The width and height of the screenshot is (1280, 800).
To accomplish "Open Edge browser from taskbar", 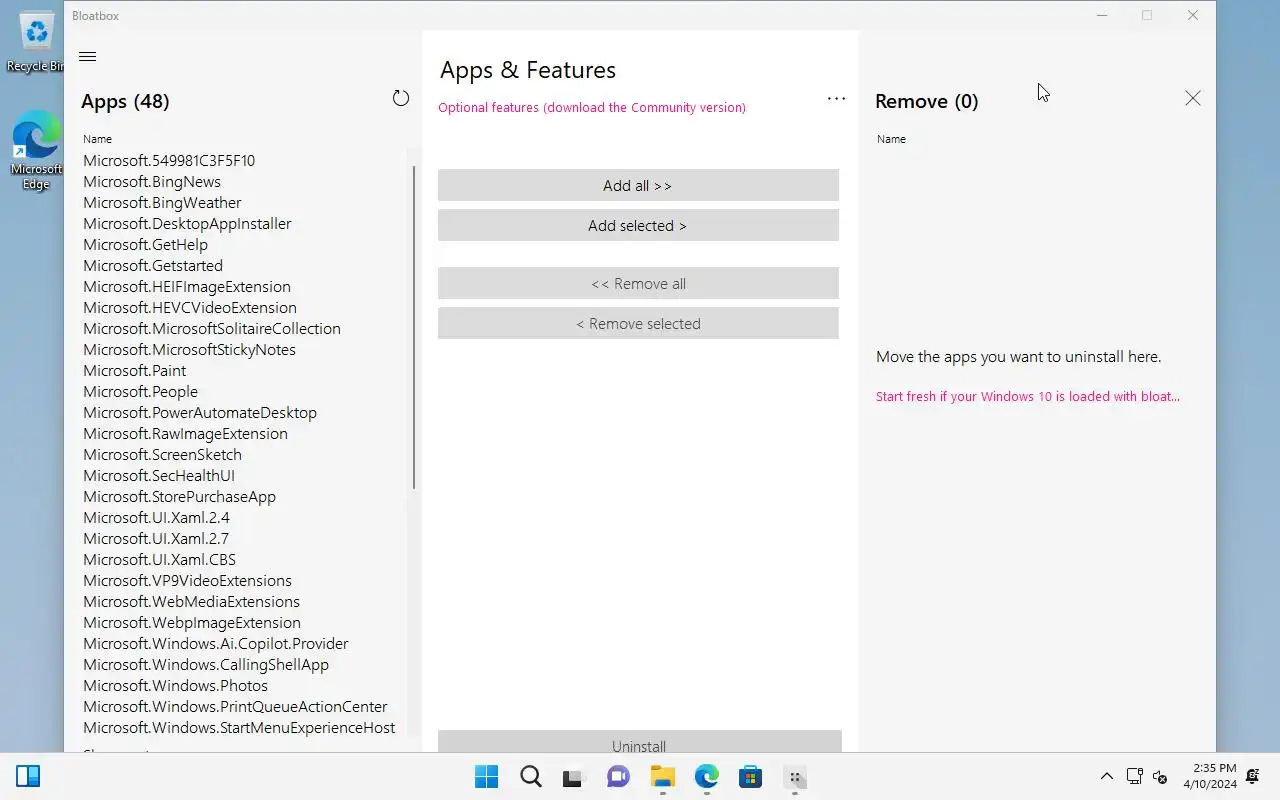I will click(x=707, y=777).
